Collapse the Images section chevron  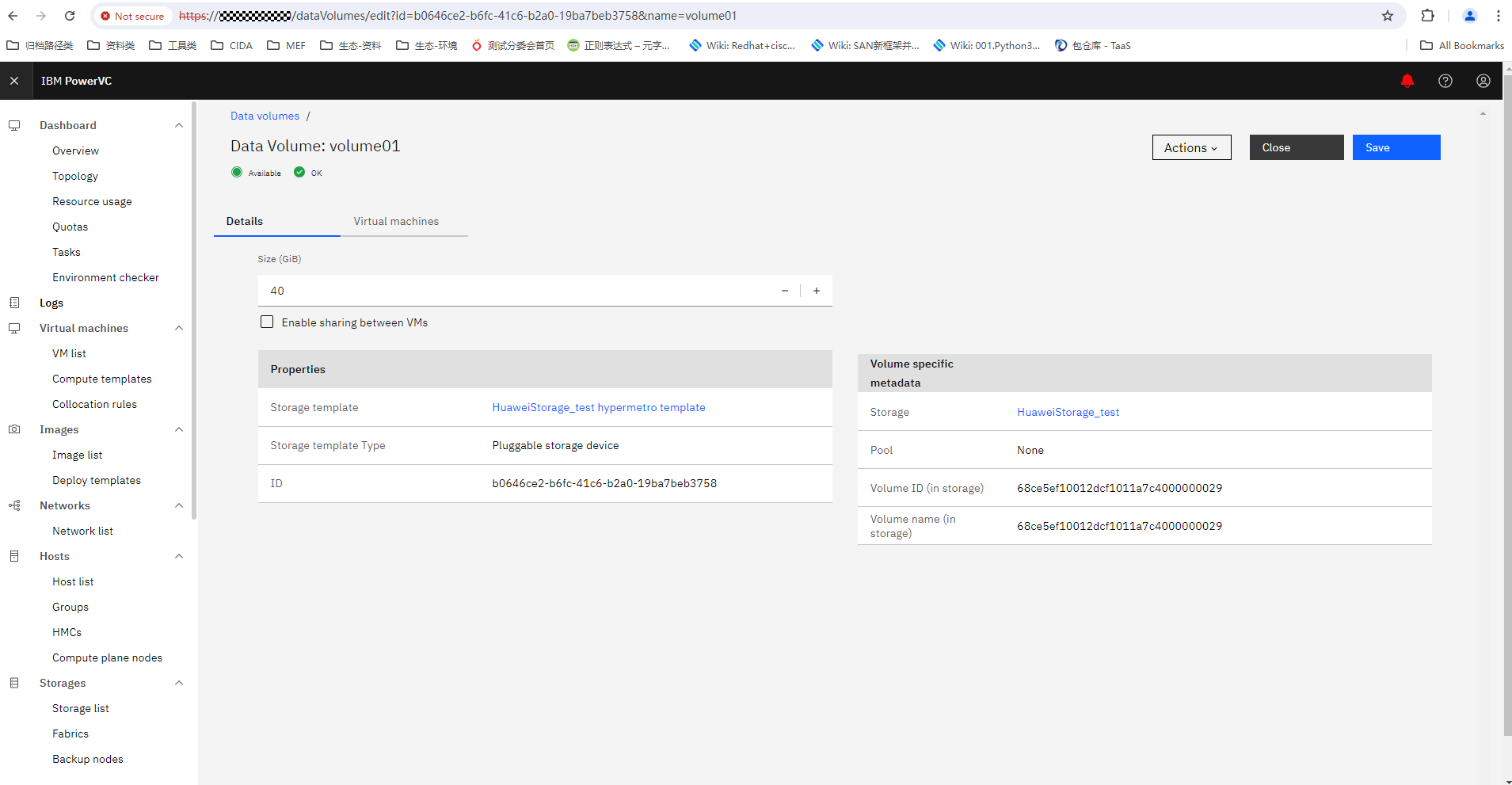coord(179,429)
